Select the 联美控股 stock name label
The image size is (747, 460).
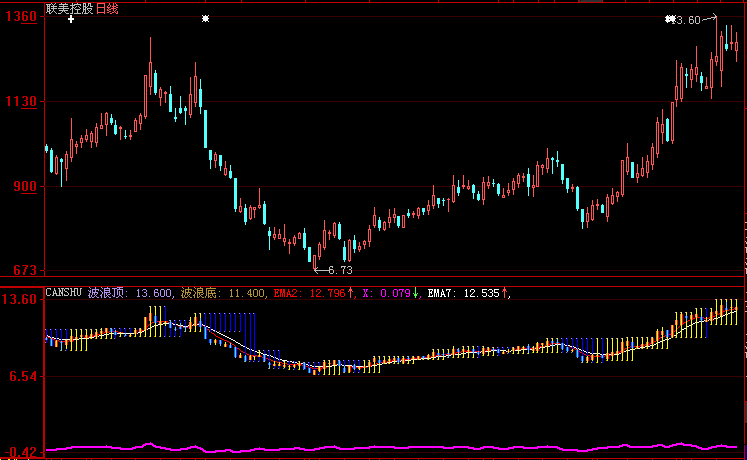pyautogui.click(x=68, y=8)
